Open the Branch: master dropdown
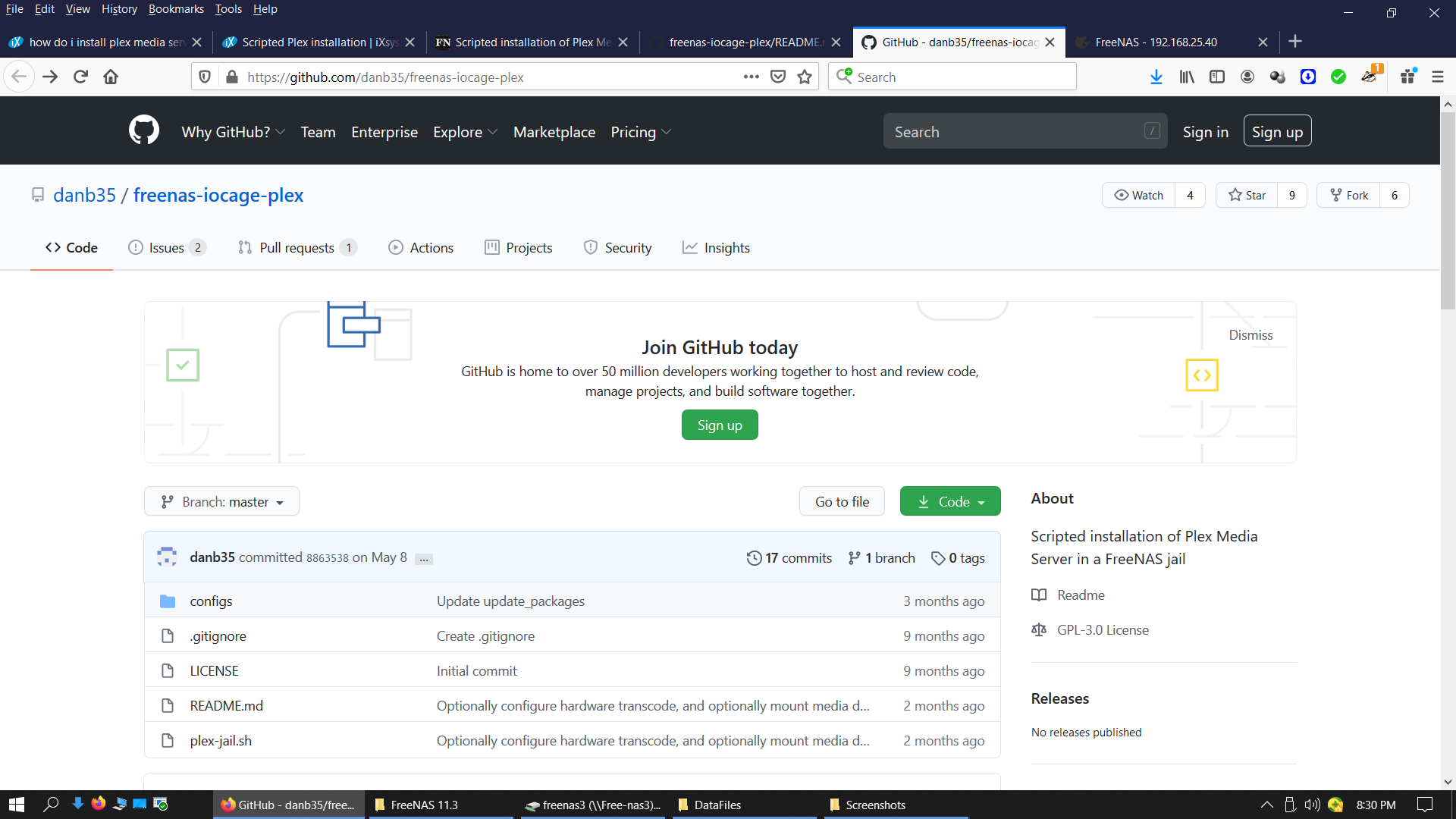The width and height of the screenshot is (1456, 819). point(221,501)
